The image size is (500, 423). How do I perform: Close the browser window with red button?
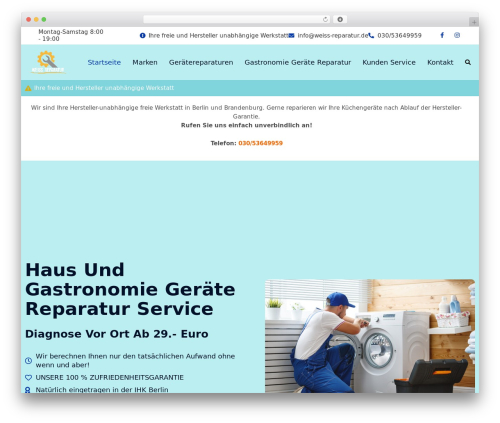click(29, 20)
